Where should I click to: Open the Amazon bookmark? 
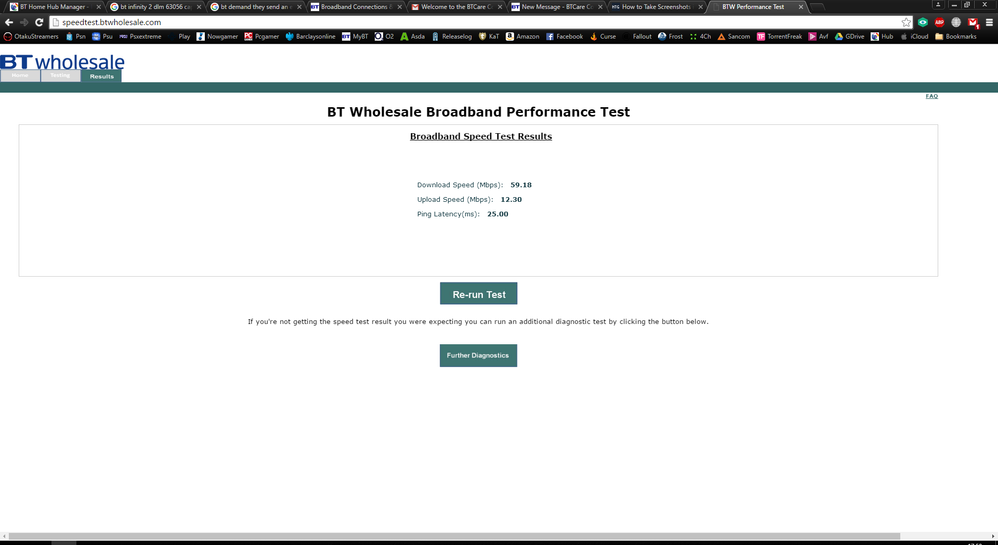[x=523, y=37]
